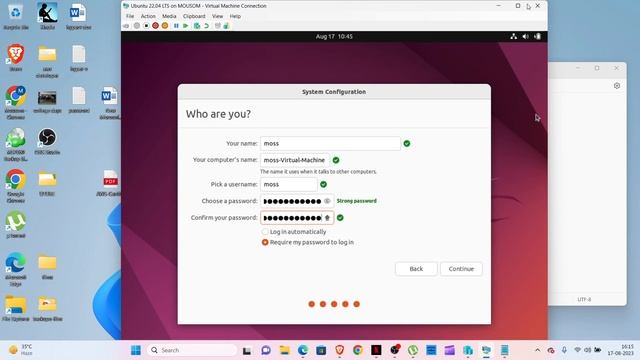Open uTorrent from the taskbar
Viewport: 640px width, 360px height.
click(x=413, y=350)
